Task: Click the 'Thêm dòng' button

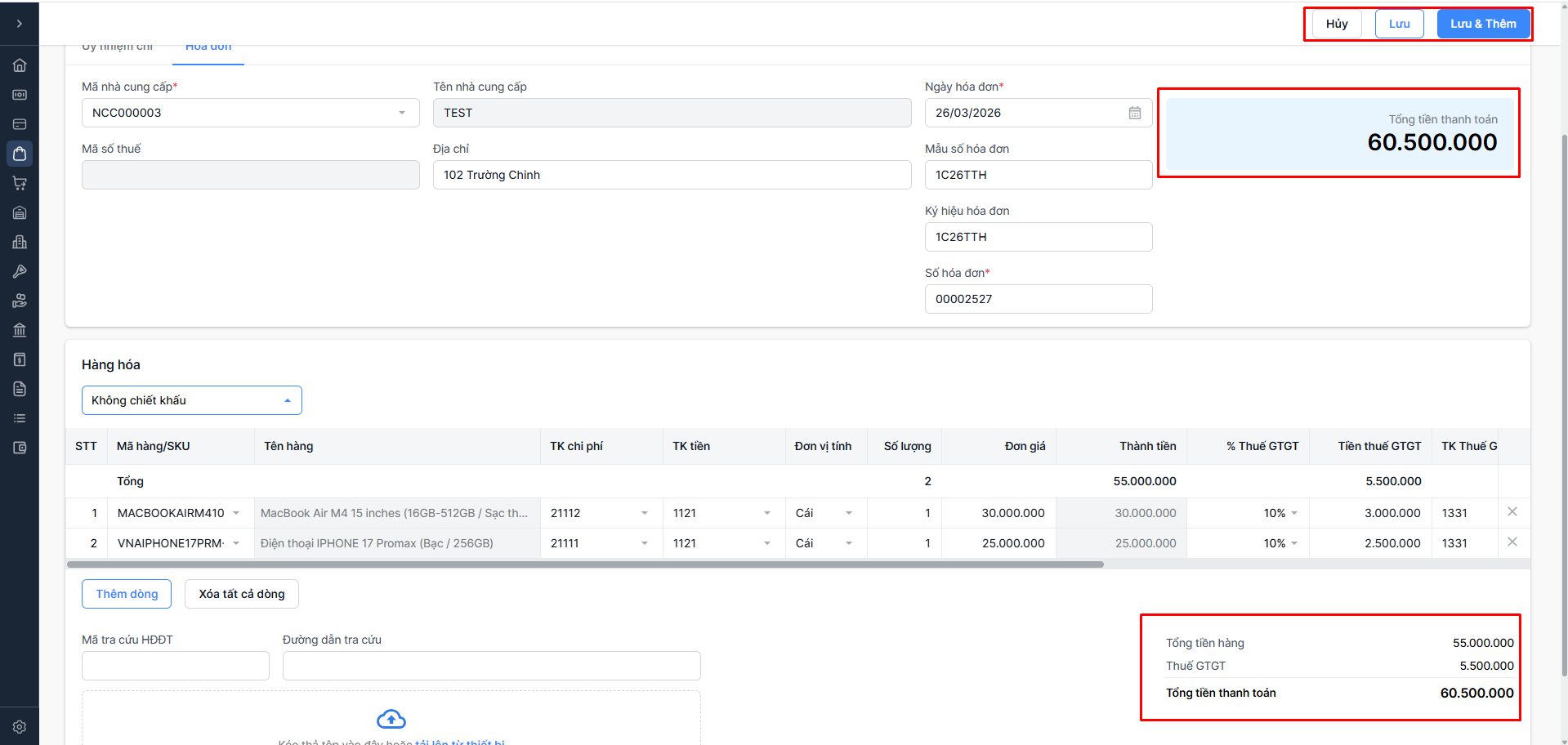Action: tap(127, 594)
